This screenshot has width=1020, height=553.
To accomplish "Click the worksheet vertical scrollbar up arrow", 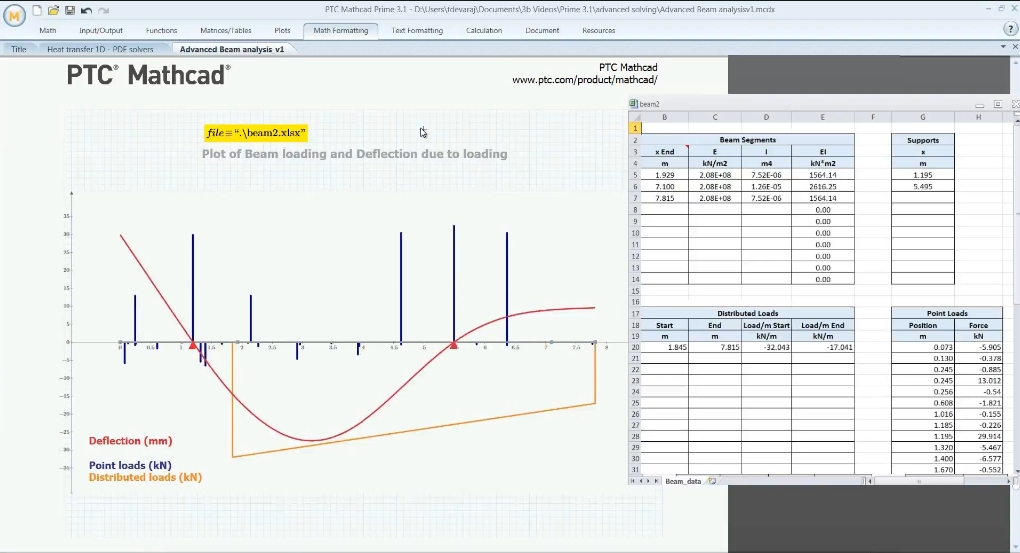I will [1016, 61].
